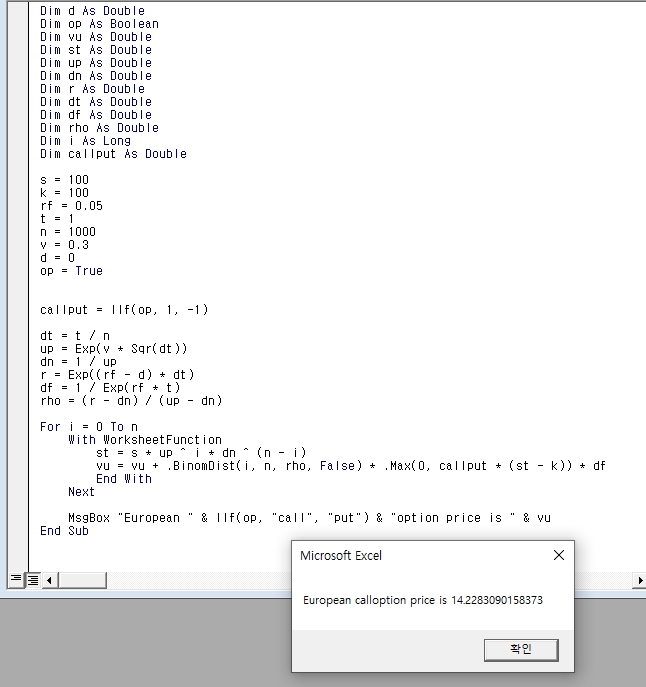Click the horizontal scrollbar left arrow

[48, 580]
